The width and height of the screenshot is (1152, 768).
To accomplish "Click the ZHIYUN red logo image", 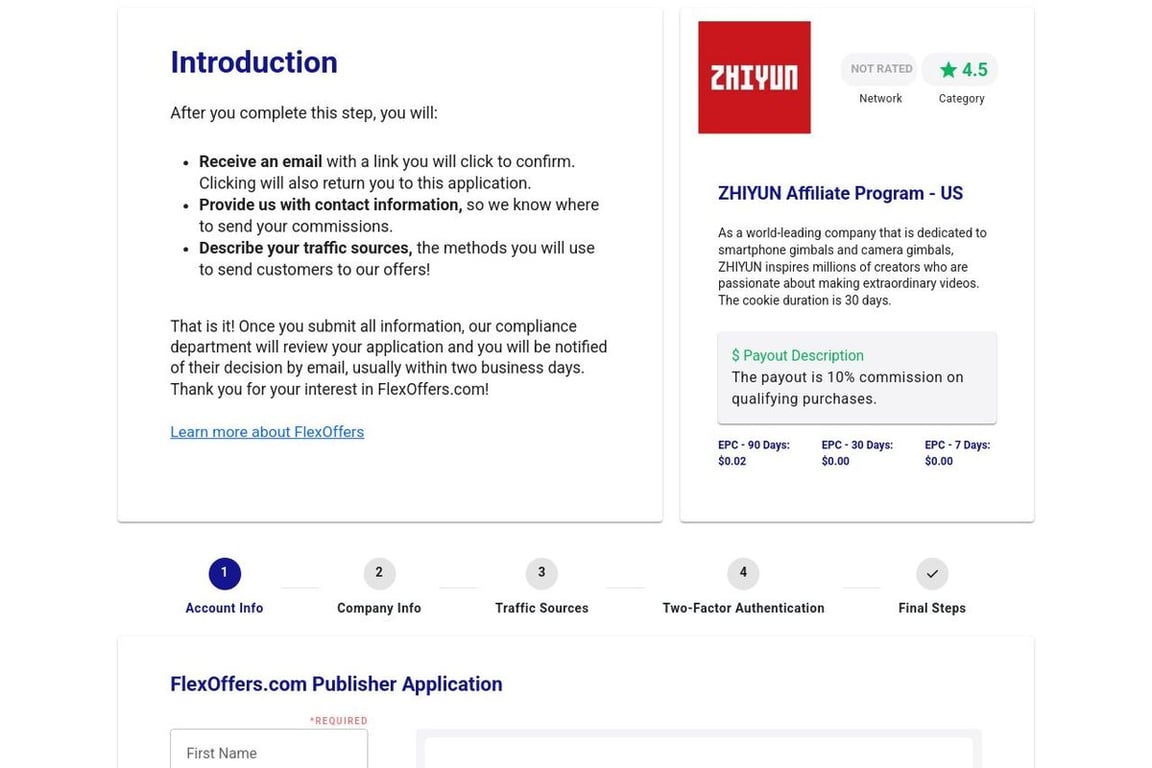I will click(x=754, y=77).
